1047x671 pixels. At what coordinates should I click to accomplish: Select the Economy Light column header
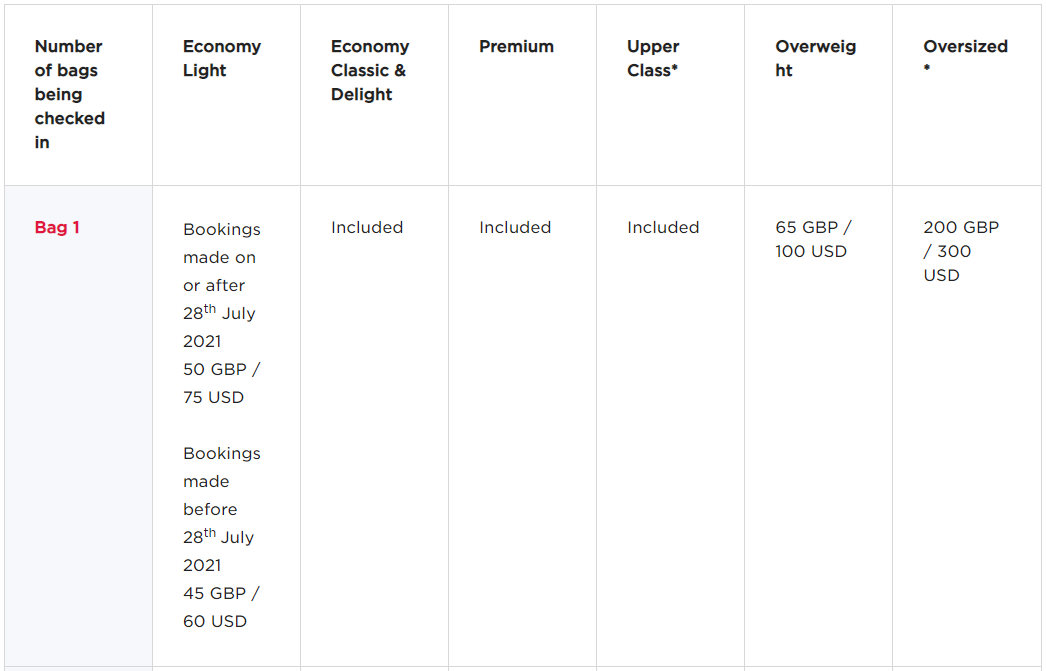click(x=221, y=58)
